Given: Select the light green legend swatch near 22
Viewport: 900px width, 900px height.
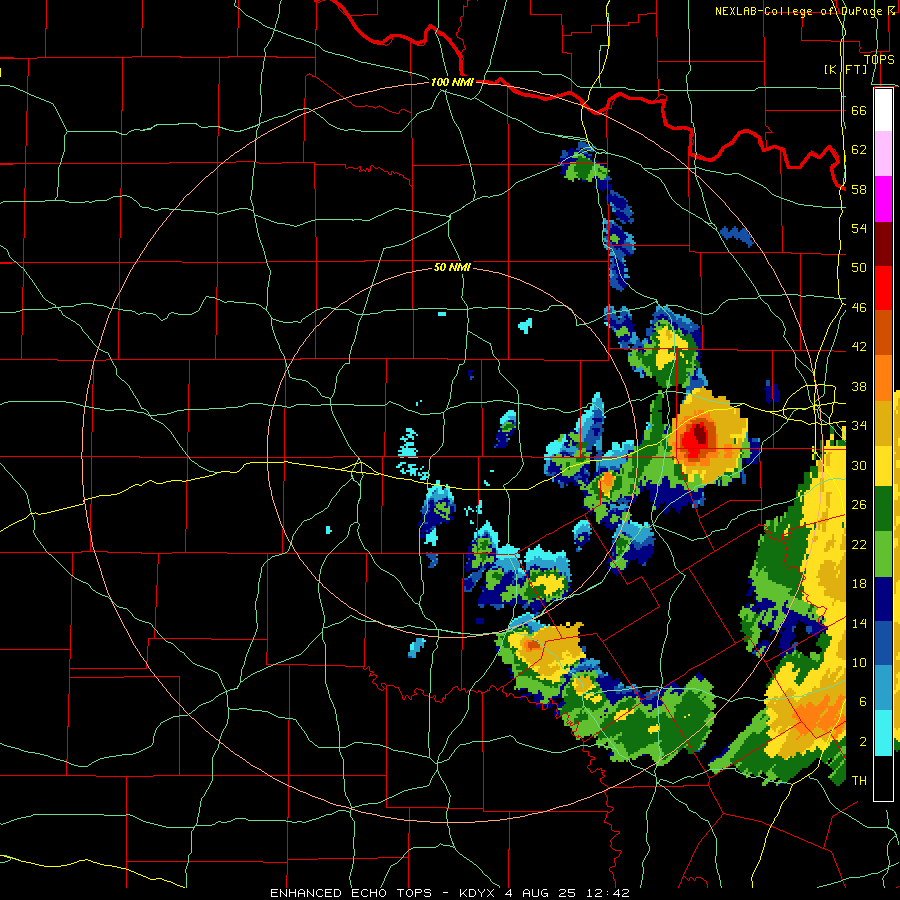Looking at the screenshot, I should pyautogui.click(x=883, y=554).
